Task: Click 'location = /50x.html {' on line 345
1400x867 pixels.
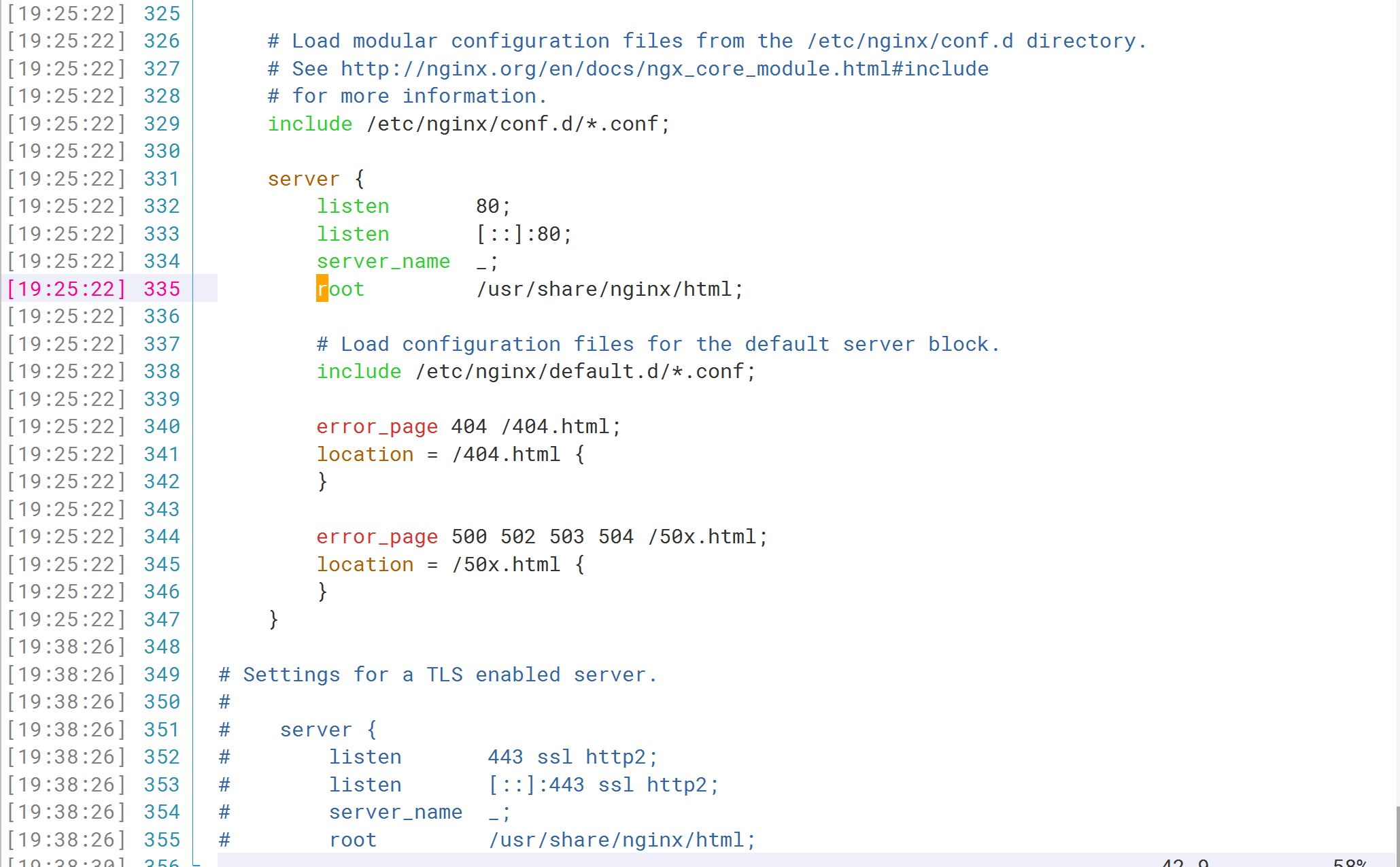Action: [x=451, y=564]
